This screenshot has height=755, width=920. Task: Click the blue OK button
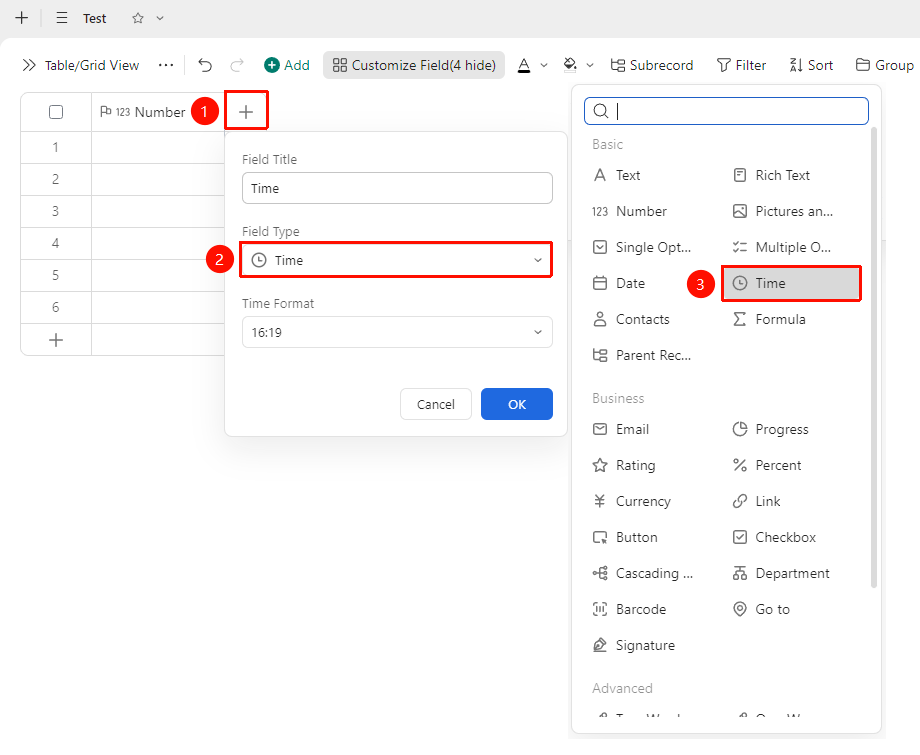tap(516, 404)
